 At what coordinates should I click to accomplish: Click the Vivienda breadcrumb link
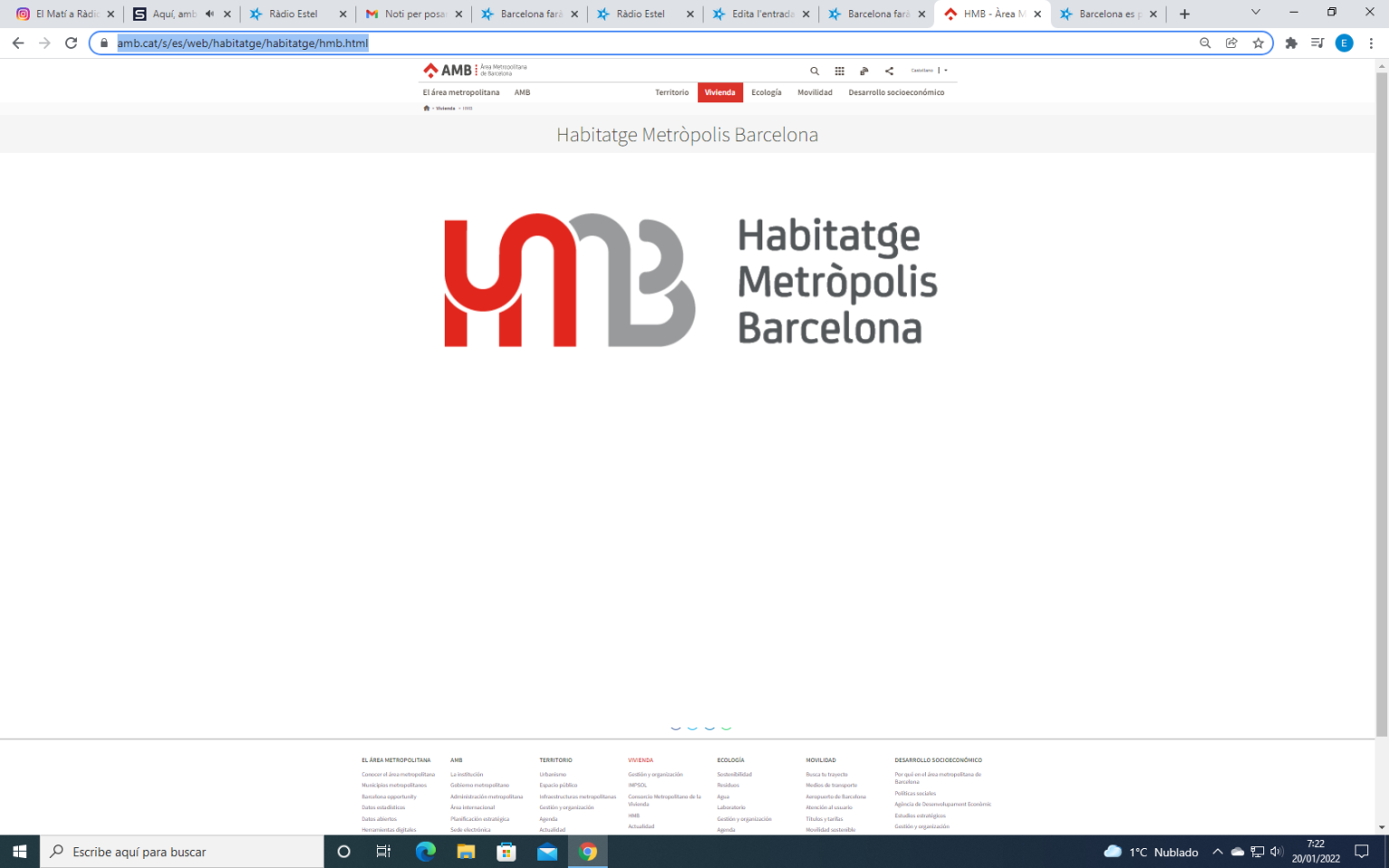click(x=446, y=108)
